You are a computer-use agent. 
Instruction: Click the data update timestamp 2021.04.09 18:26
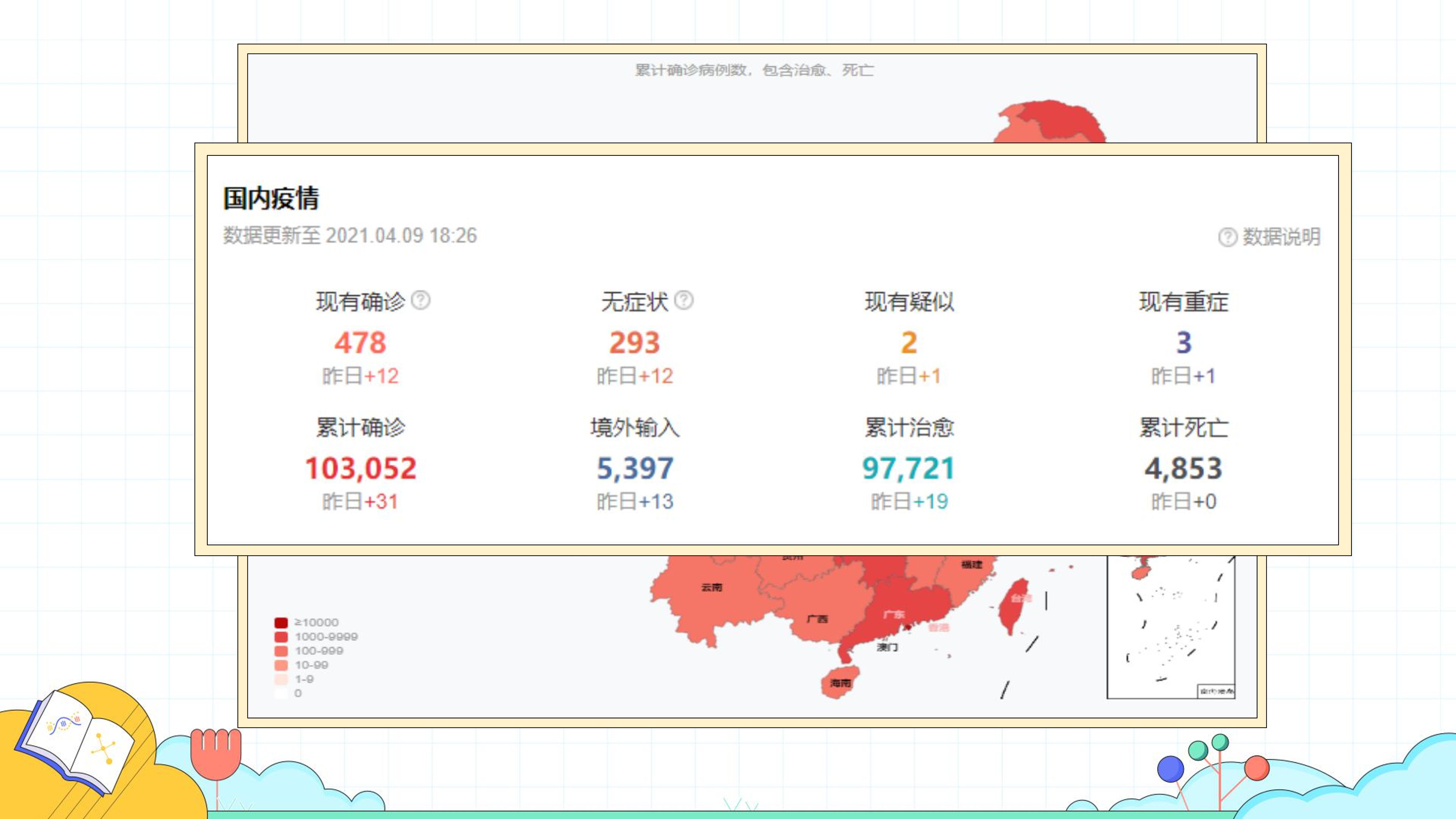401,235
